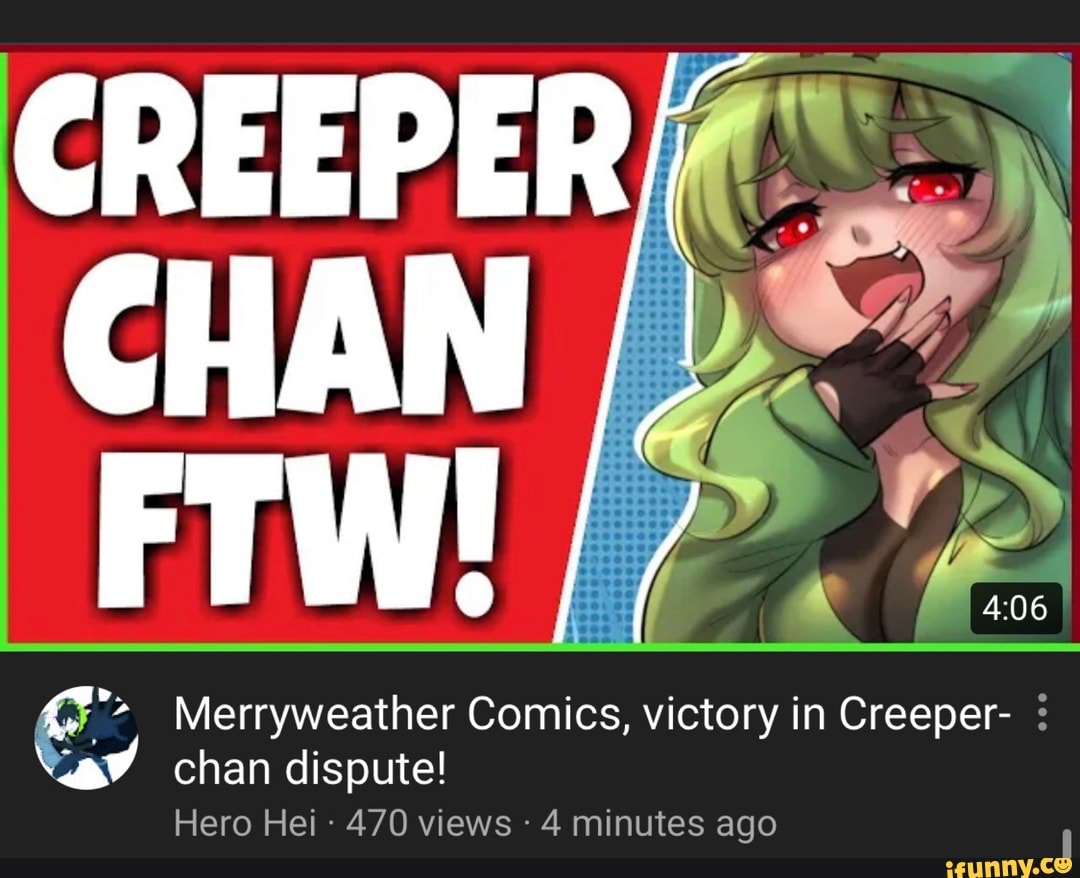
Task: Tap the Hero Hei channel avatar
Action: (x=86, y=737)
